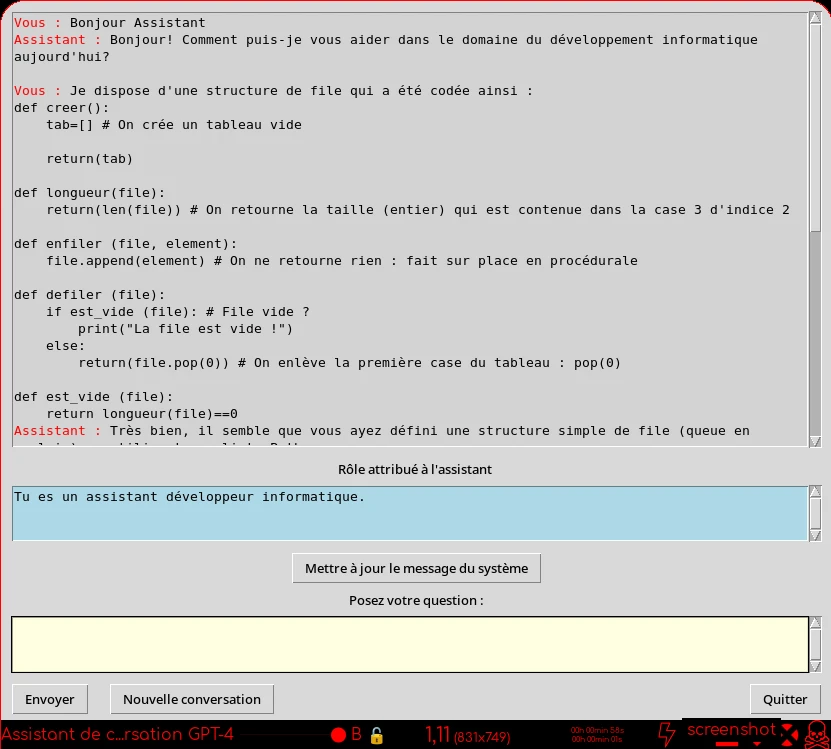Click the role box scrollbar up arrow
The width and height of the screenshot is (831, 749).
[815, 493]
